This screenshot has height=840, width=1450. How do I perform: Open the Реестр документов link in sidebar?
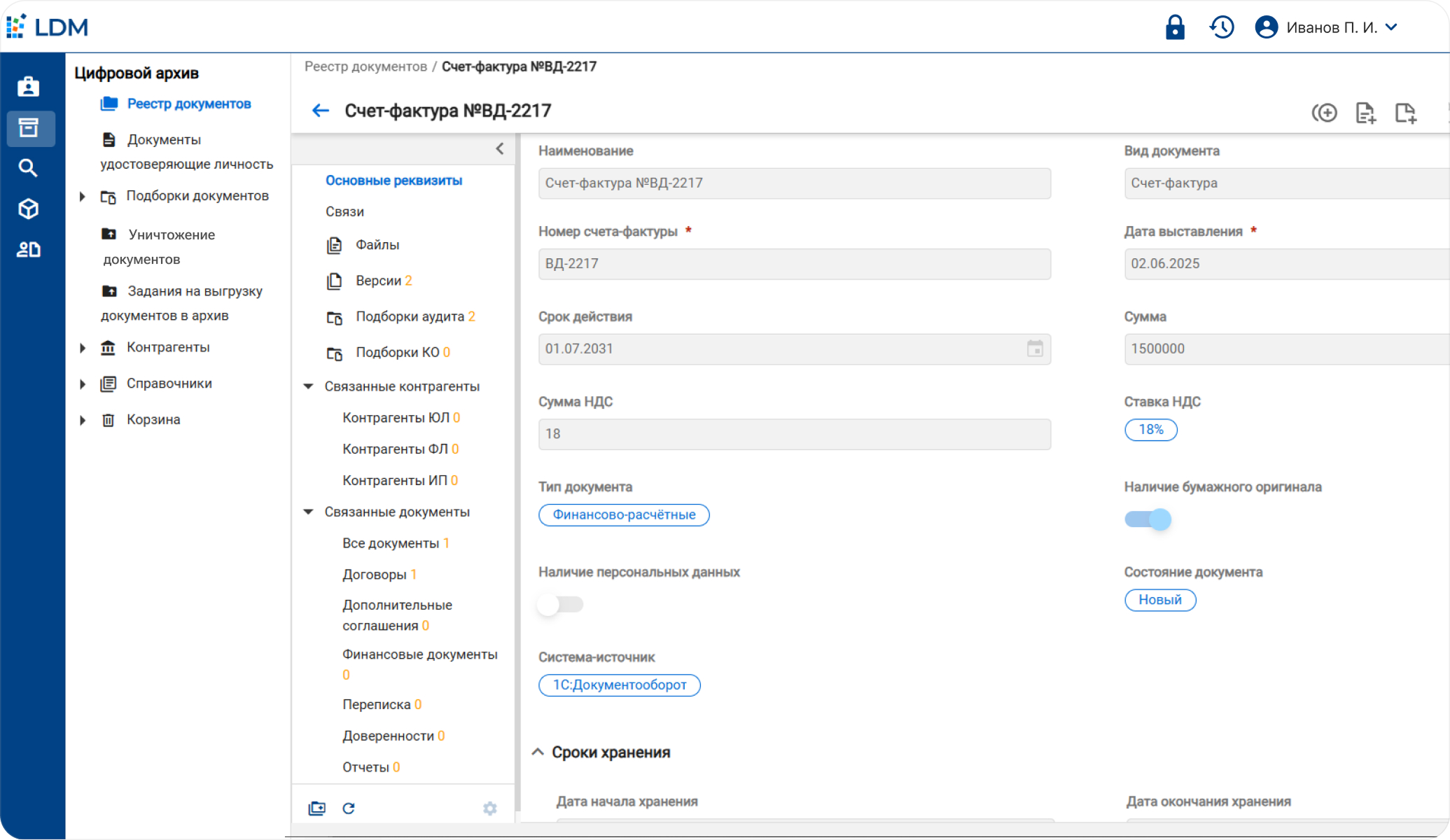188,104
